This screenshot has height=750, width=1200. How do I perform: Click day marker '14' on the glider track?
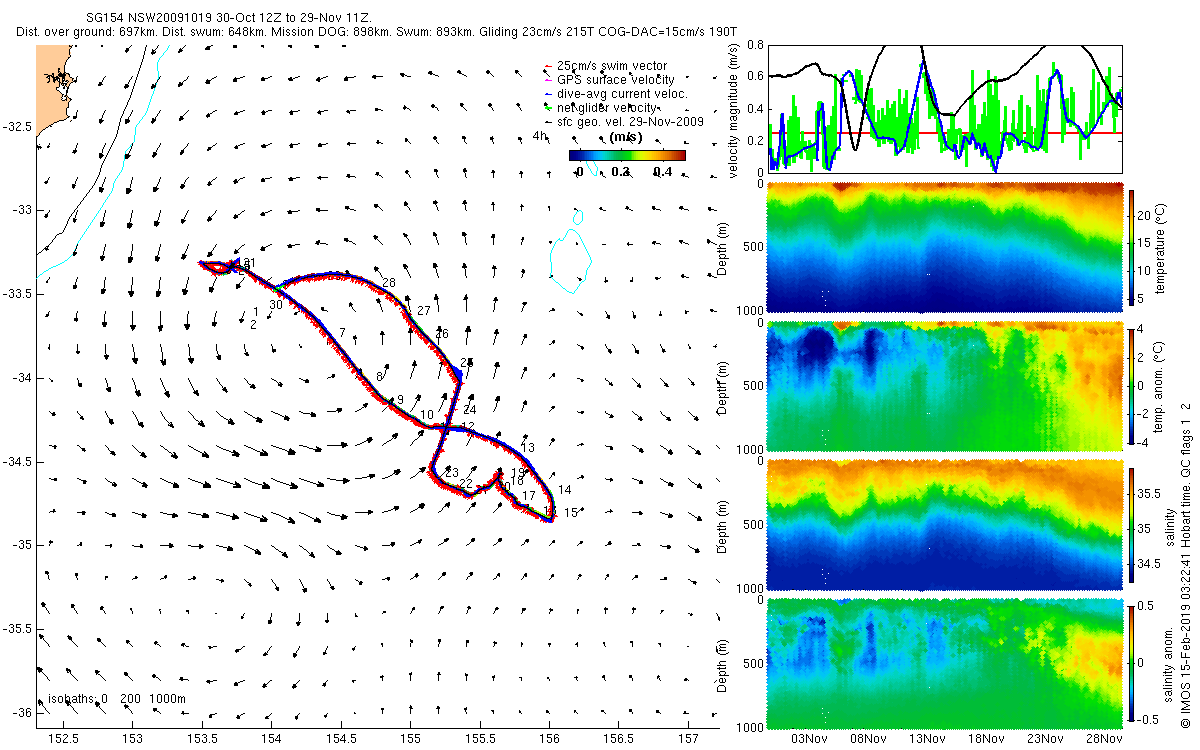tap(565, 490)
